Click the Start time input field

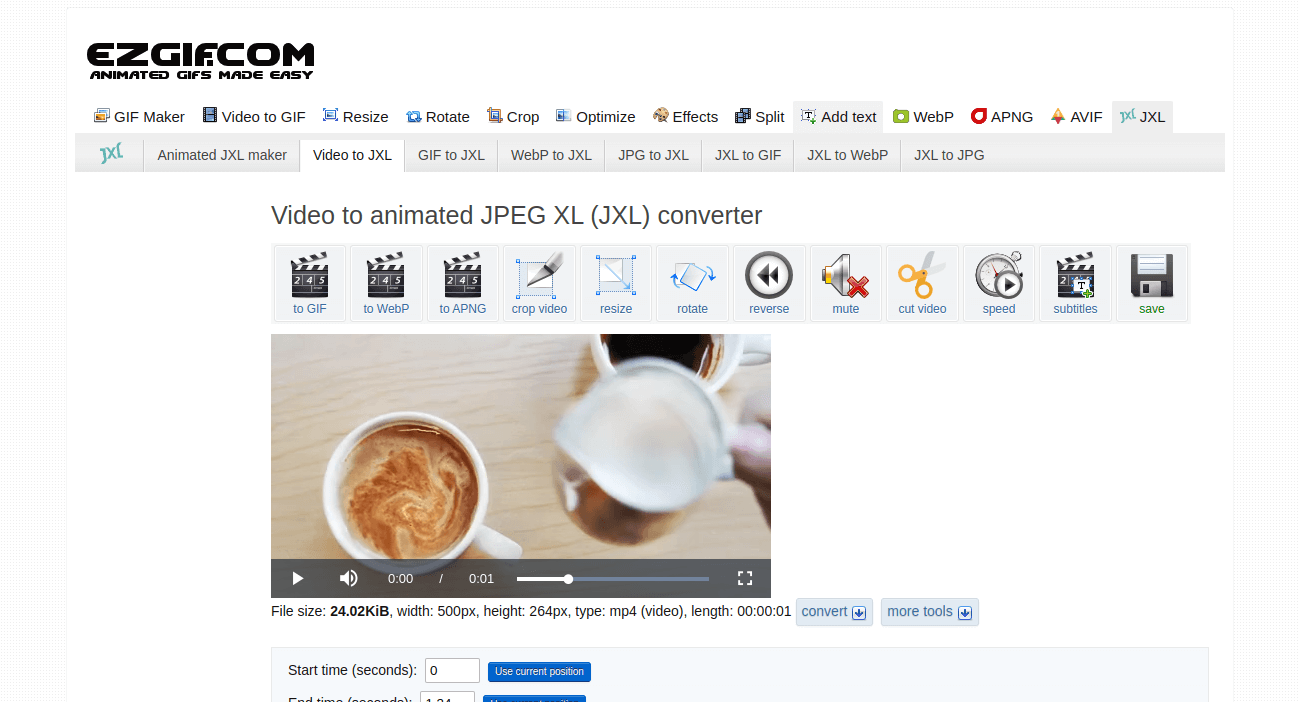[x=451, y=670]
